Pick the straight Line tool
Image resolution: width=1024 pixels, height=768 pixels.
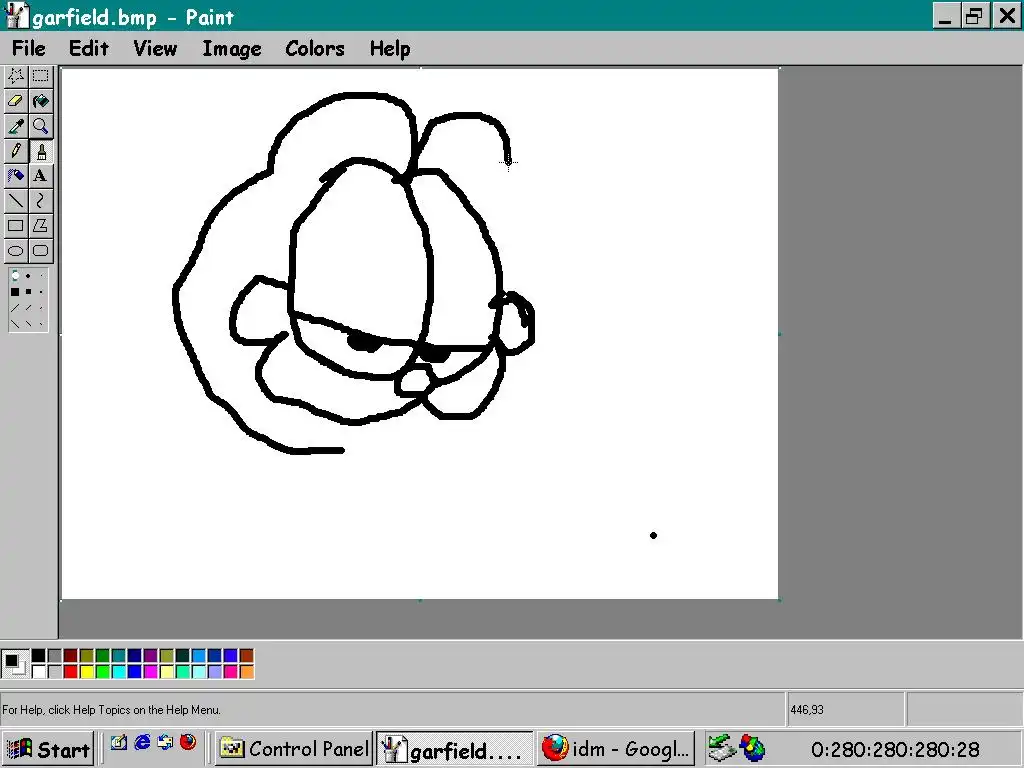(x=16, y=200)
